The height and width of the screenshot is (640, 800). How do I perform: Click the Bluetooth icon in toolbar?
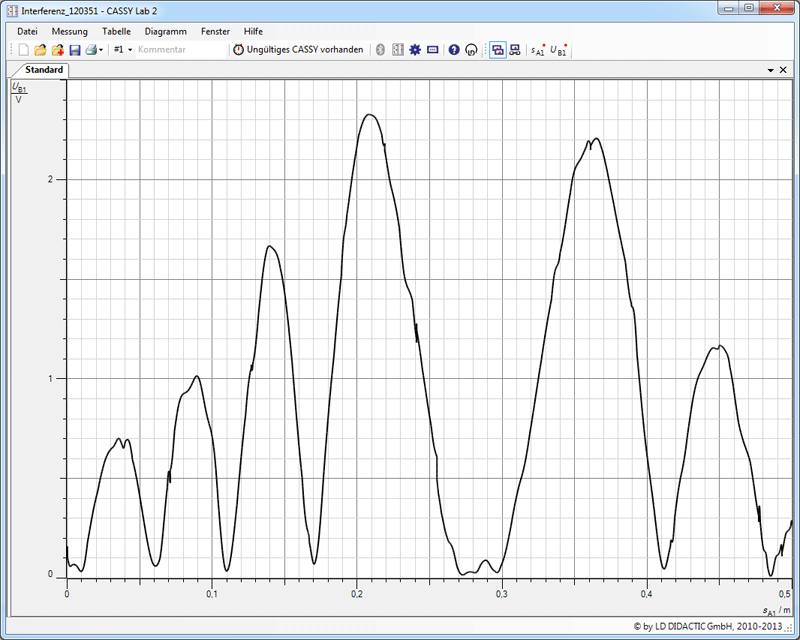[380, 49]
